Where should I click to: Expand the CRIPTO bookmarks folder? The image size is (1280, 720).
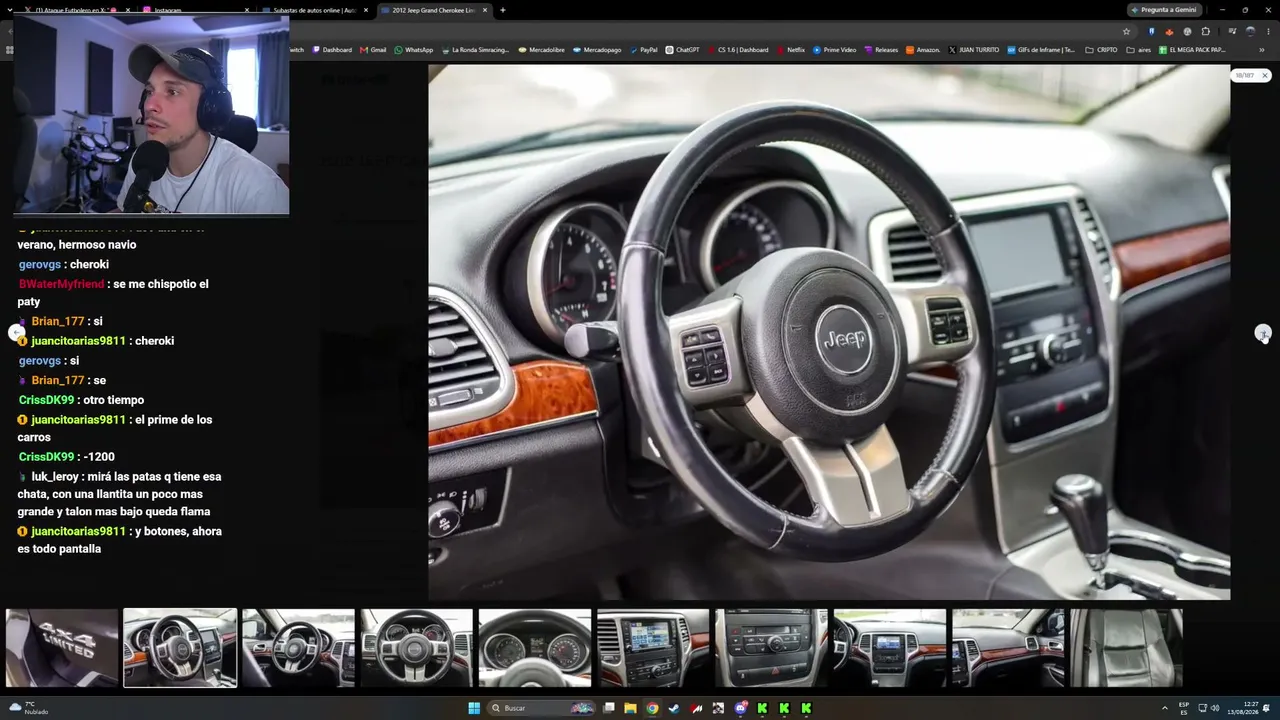pyautogui.click(x=1101, y=50)
